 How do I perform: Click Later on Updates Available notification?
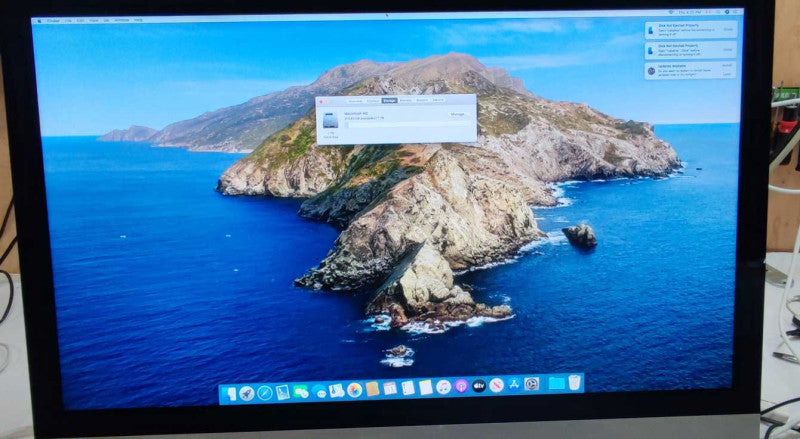[727, 74]
